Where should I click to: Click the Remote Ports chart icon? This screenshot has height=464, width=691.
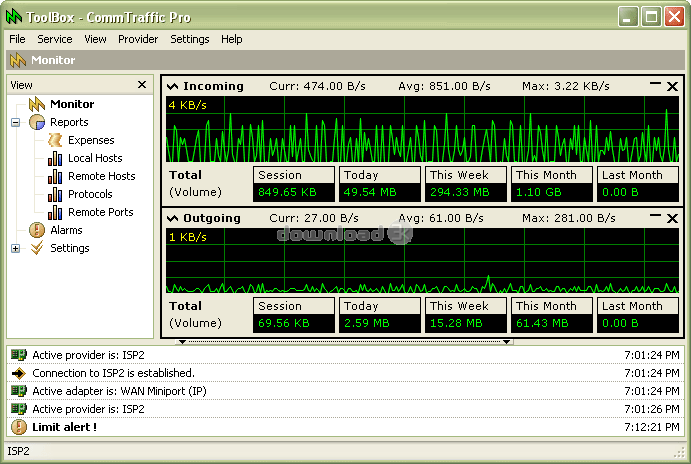(x=55, y=212)
